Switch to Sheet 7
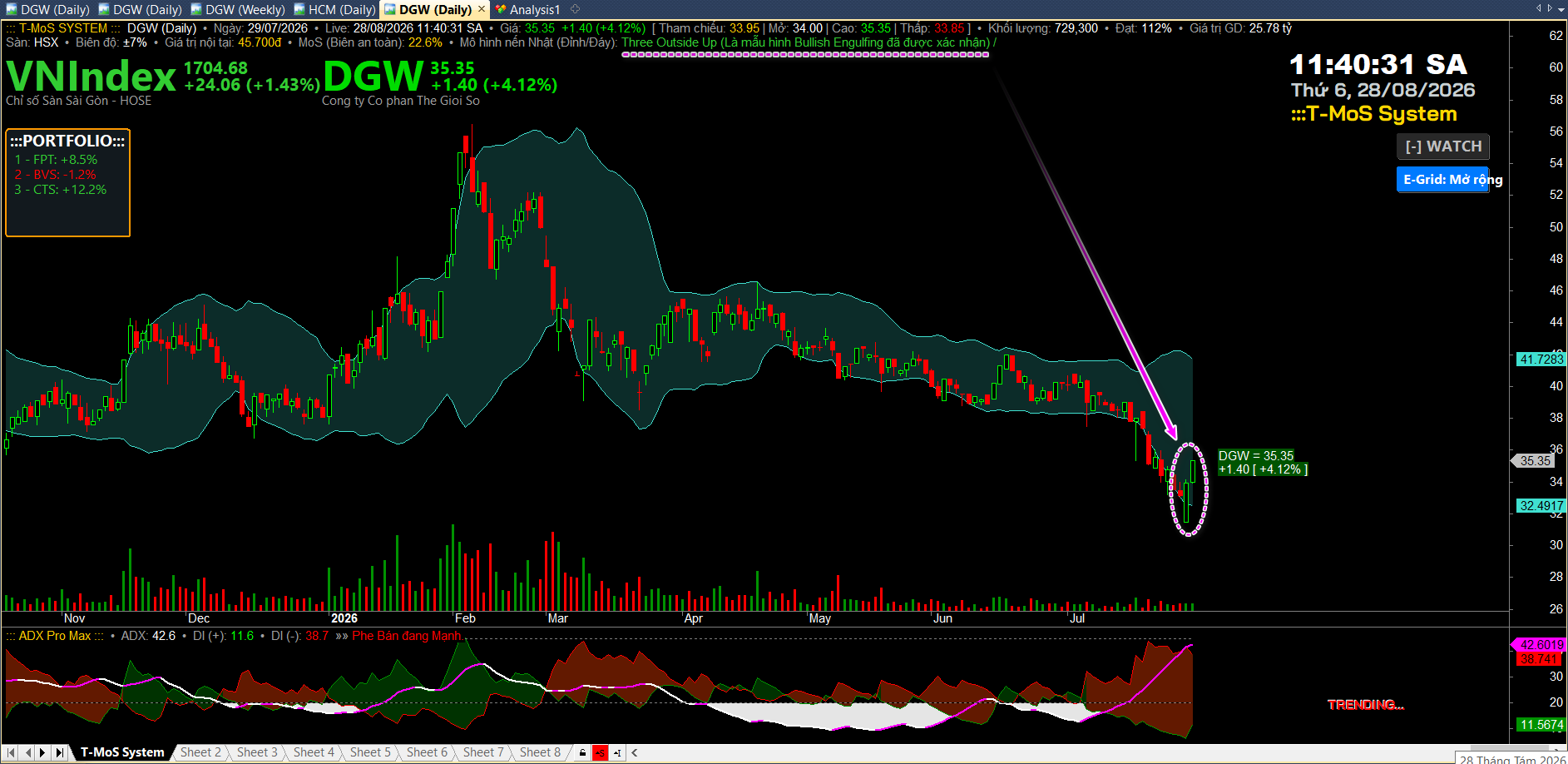Viewport: 1568px width, 764px height. pyautogui.click(x=483, y=752)
